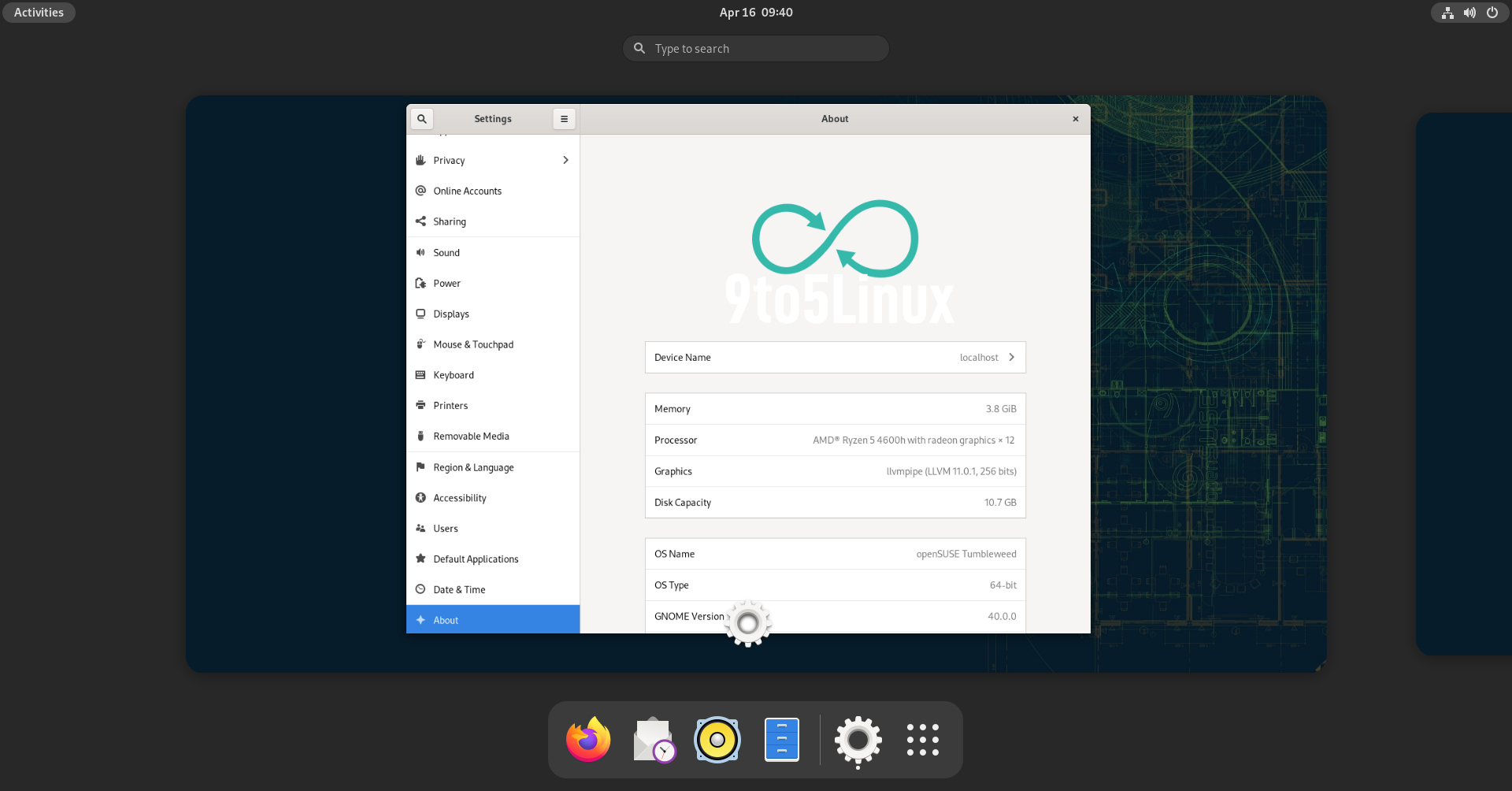Open Firefox from the dock
Viewport: 1512px width, 791px height.
(587, 739)
